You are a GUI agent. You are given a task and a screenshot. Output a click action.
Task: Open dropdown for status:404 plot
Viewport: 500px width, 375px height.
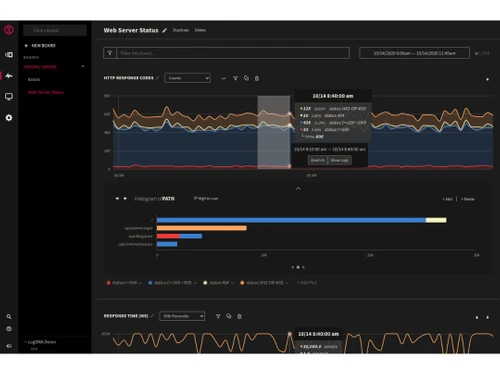pos(232,283)
